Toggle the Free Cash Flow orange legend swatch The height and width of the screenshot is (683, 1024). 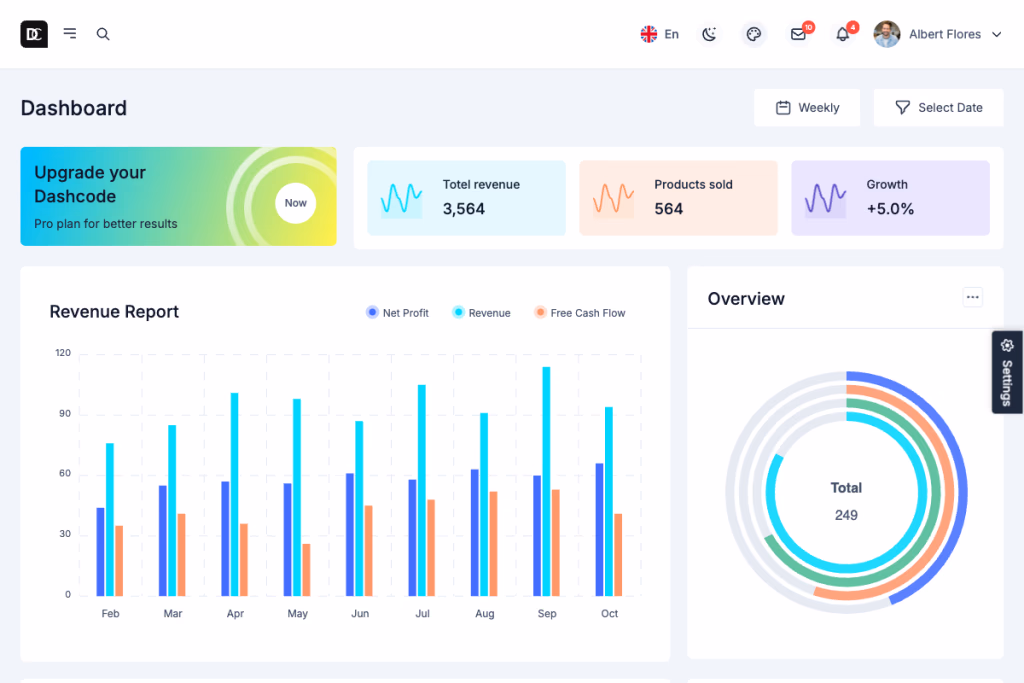click(540, 313)
